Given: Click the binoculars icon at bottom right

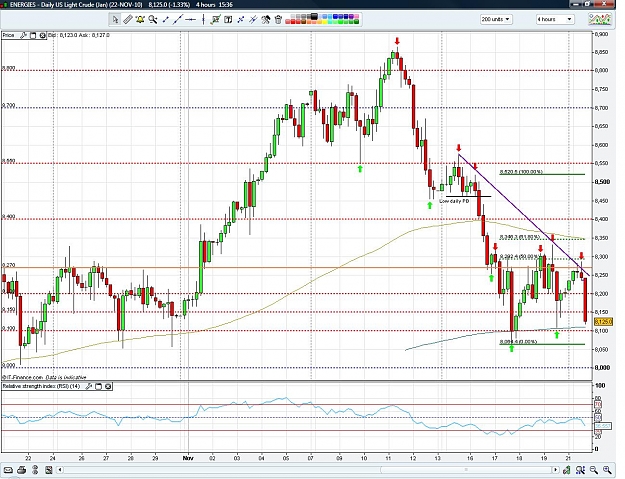Looking at the screenshot, I should [580, 470].
